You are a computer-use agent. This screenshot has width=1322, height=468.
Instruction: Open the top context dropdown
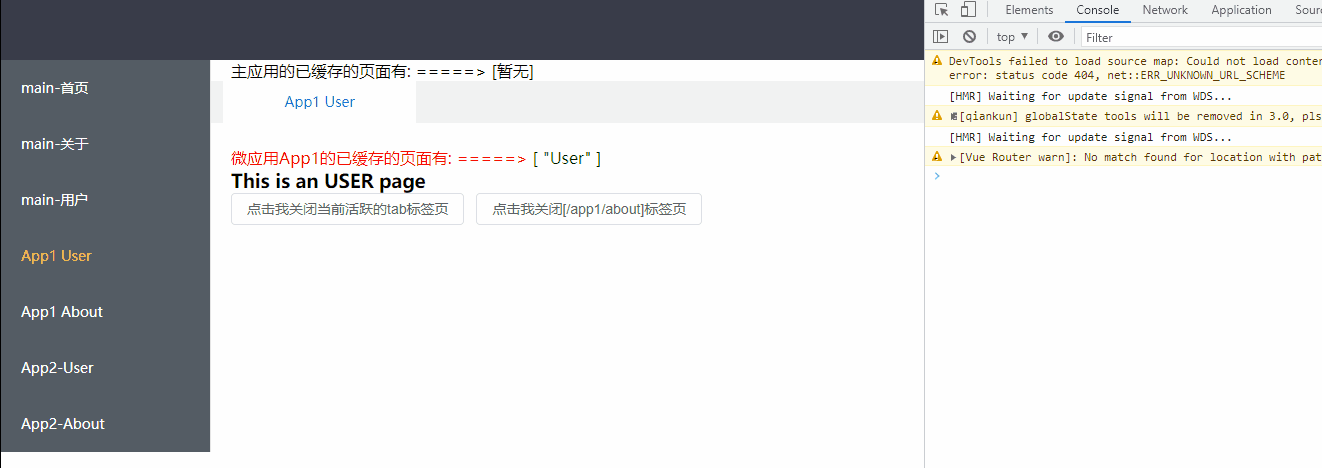1013,37
